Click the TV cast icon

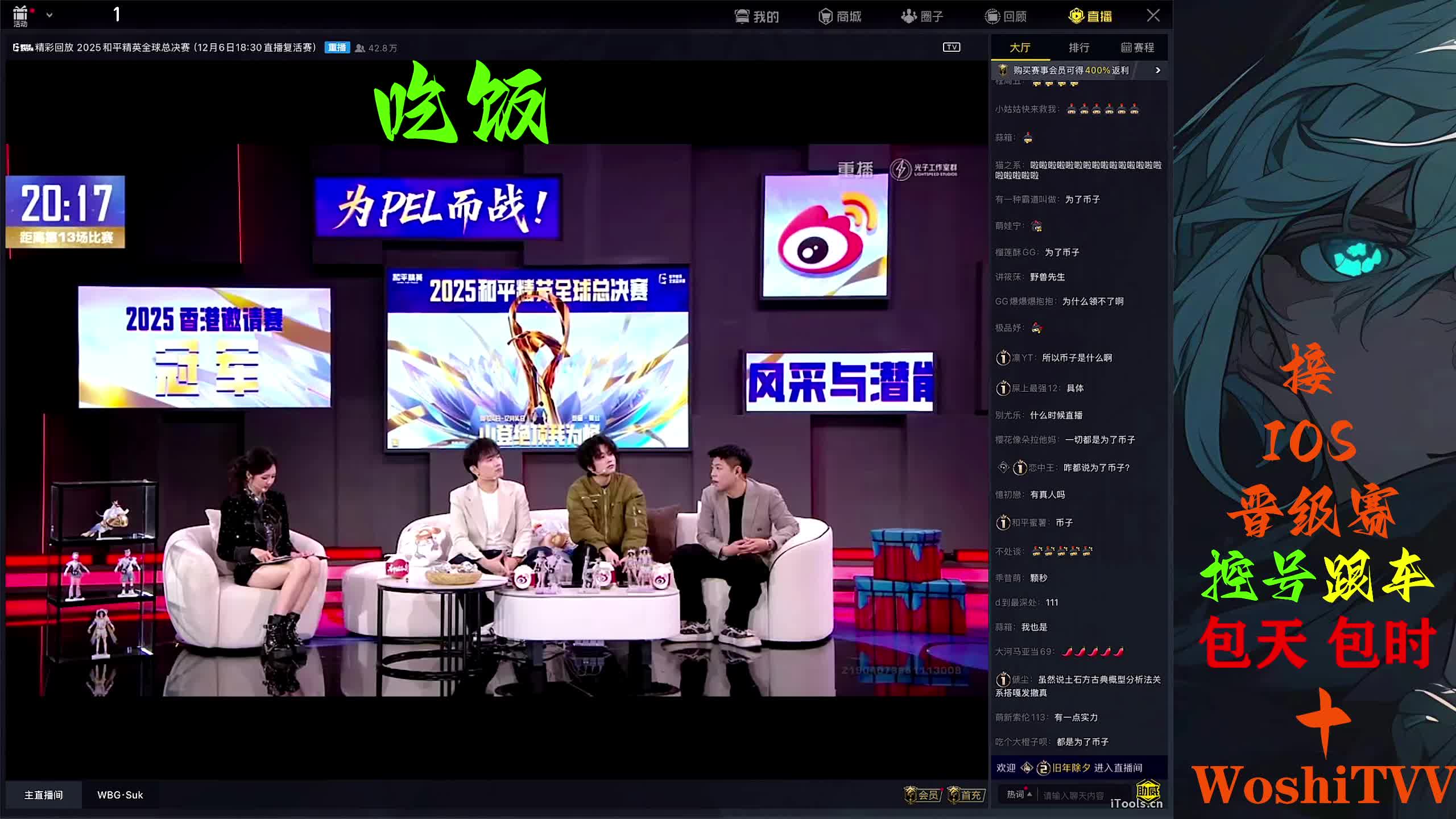click(x=951, y=47)
